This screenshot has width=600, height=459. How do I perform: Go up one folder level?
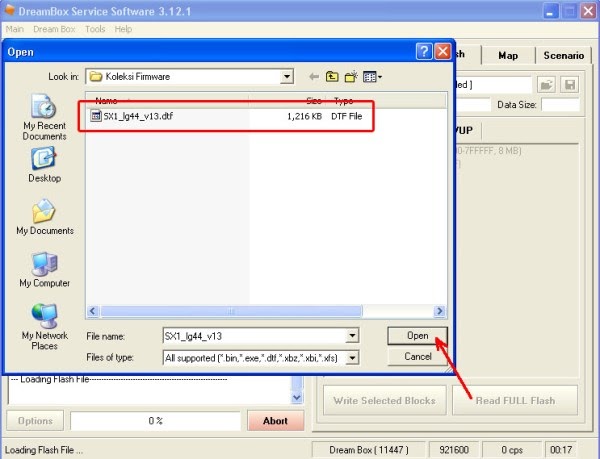(x=332, y=77)
